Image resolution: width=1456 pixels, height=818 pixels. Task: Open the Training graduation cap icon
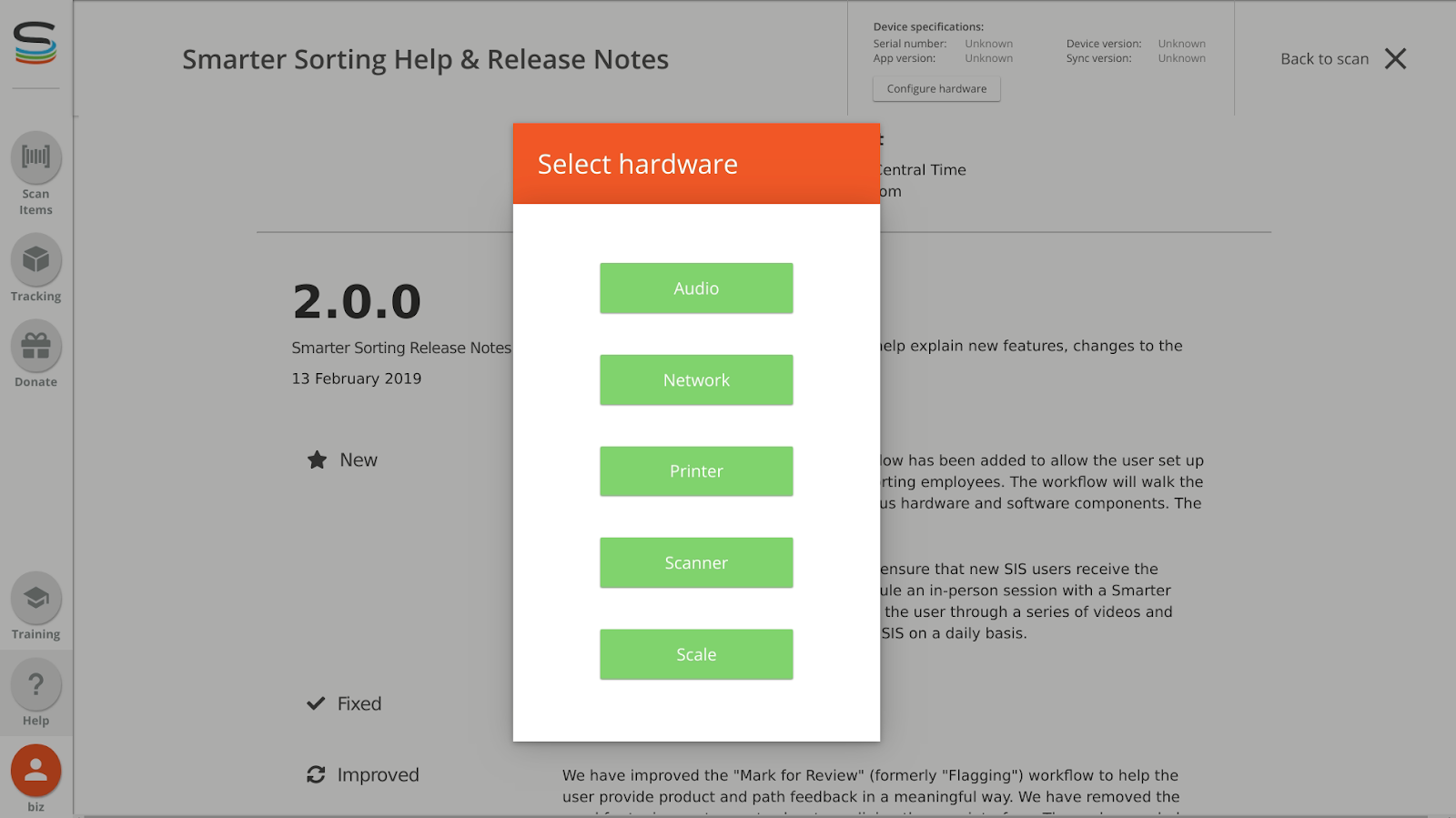(x=35, y=598)
